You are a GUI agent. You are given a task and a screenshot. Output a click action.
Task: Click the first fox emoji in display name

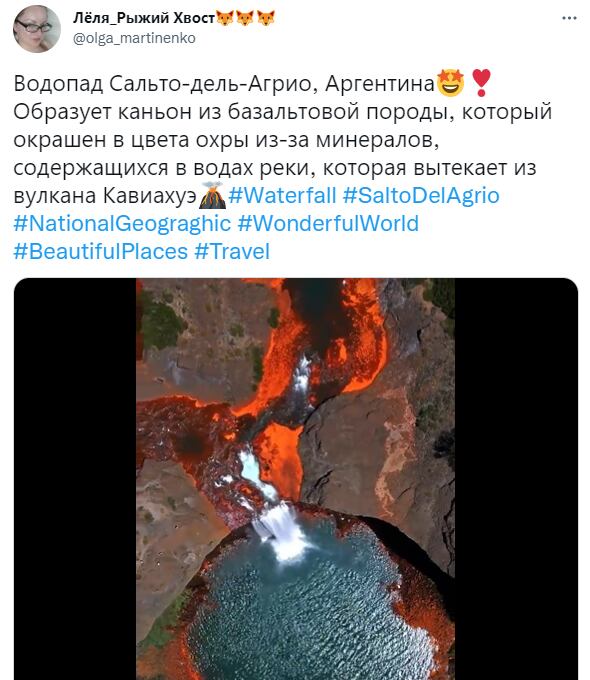click(x=225, y=18)
